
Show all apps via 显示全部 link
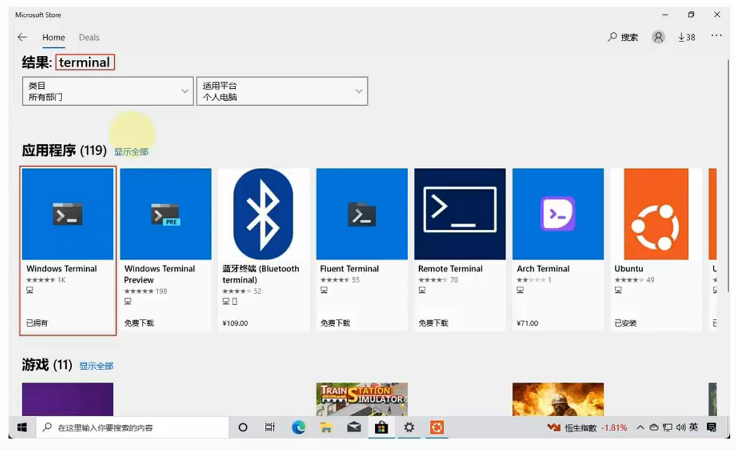[131, 152]
